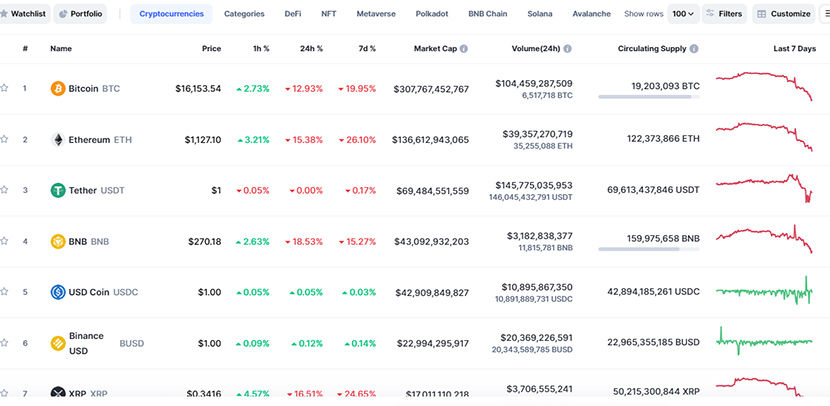Viewport: 830px width, 406px height.
Task: Sort by the Name column header
Action: click(x=61, y=49)
